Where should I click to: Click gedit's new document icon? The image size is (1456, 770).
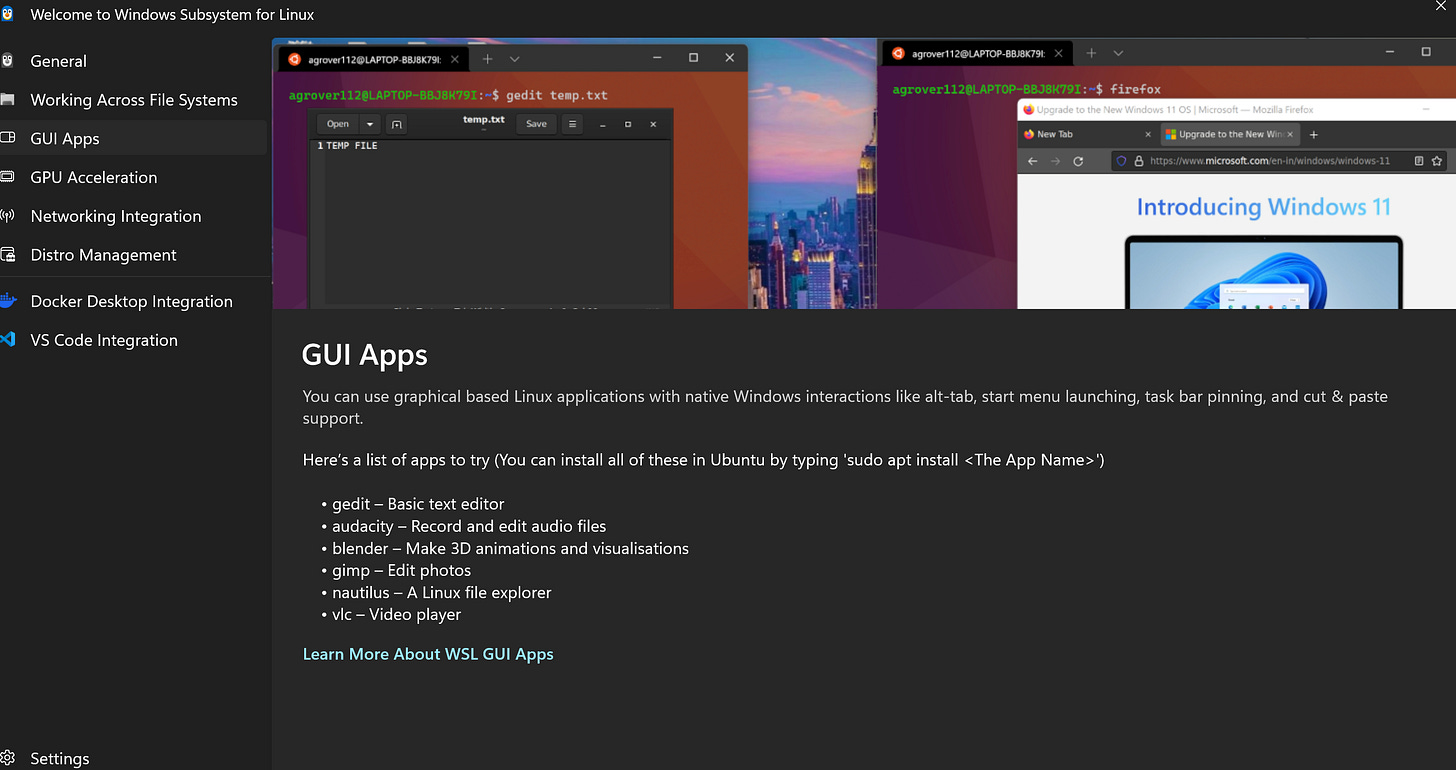(x=397, y=124)
